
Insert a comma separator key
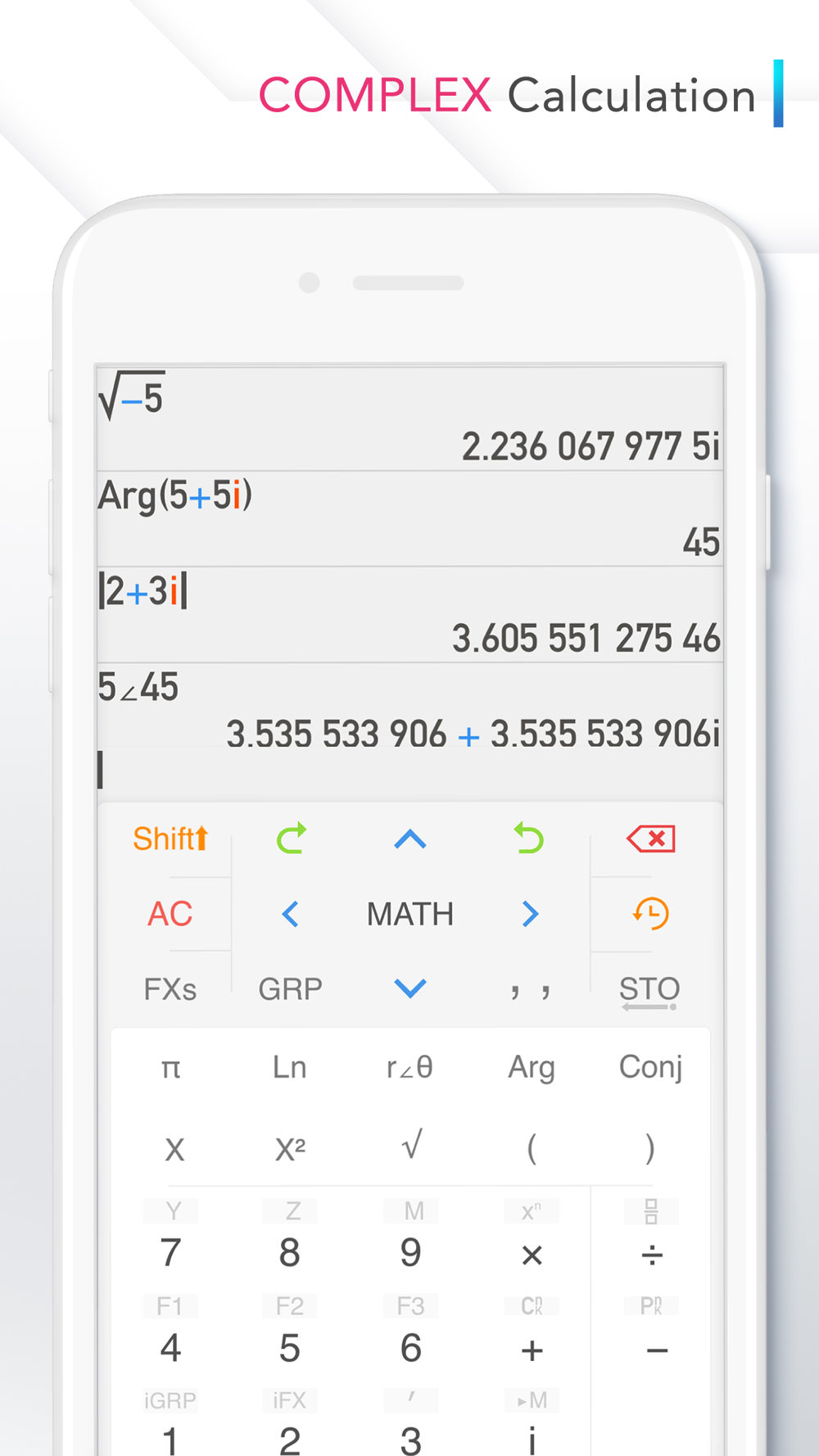click(x=530, y=991)
